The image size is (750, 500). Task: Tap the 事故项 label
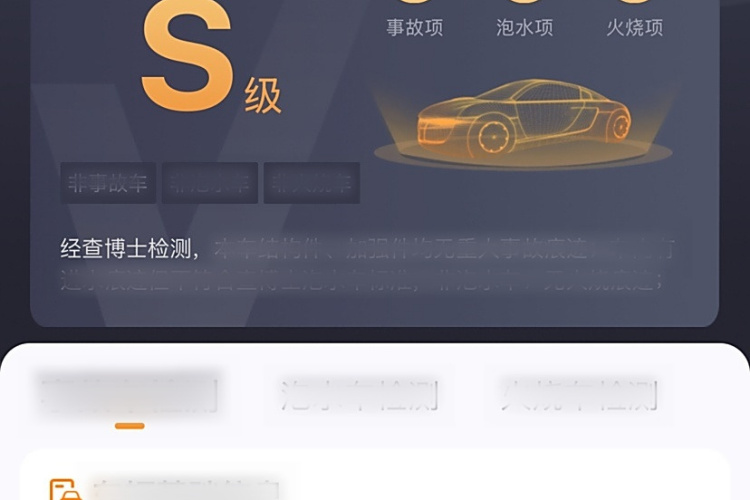click(x=415, y=28)
